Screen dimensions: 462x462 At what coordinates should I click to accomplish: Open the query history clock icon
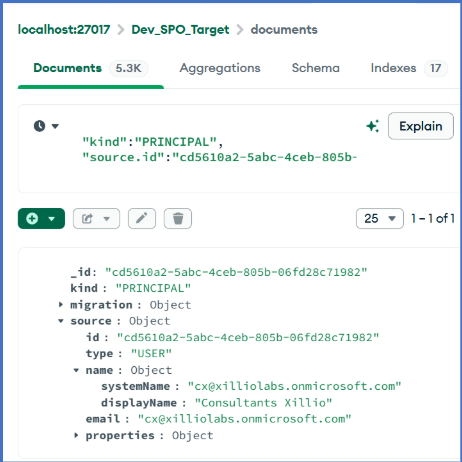point(39,126)
